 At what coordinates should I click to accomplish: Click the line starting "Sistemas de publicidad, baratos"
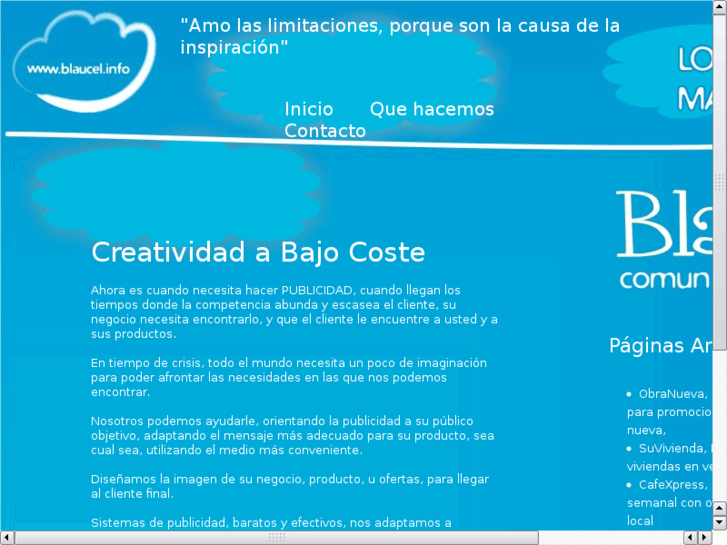[x=271, y=523]
